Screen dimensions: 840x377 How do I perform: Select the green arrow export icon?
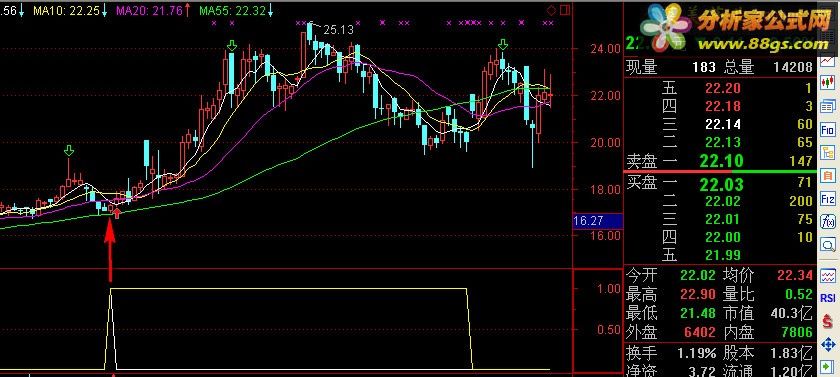tap(828, 367)
